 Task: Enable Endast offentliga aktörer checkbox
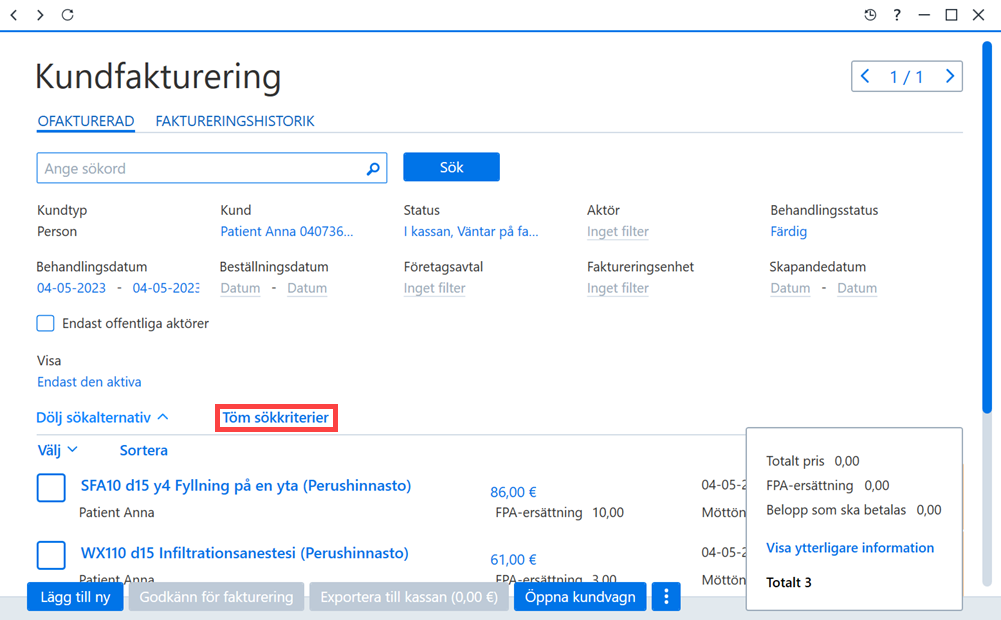[45, 323]
